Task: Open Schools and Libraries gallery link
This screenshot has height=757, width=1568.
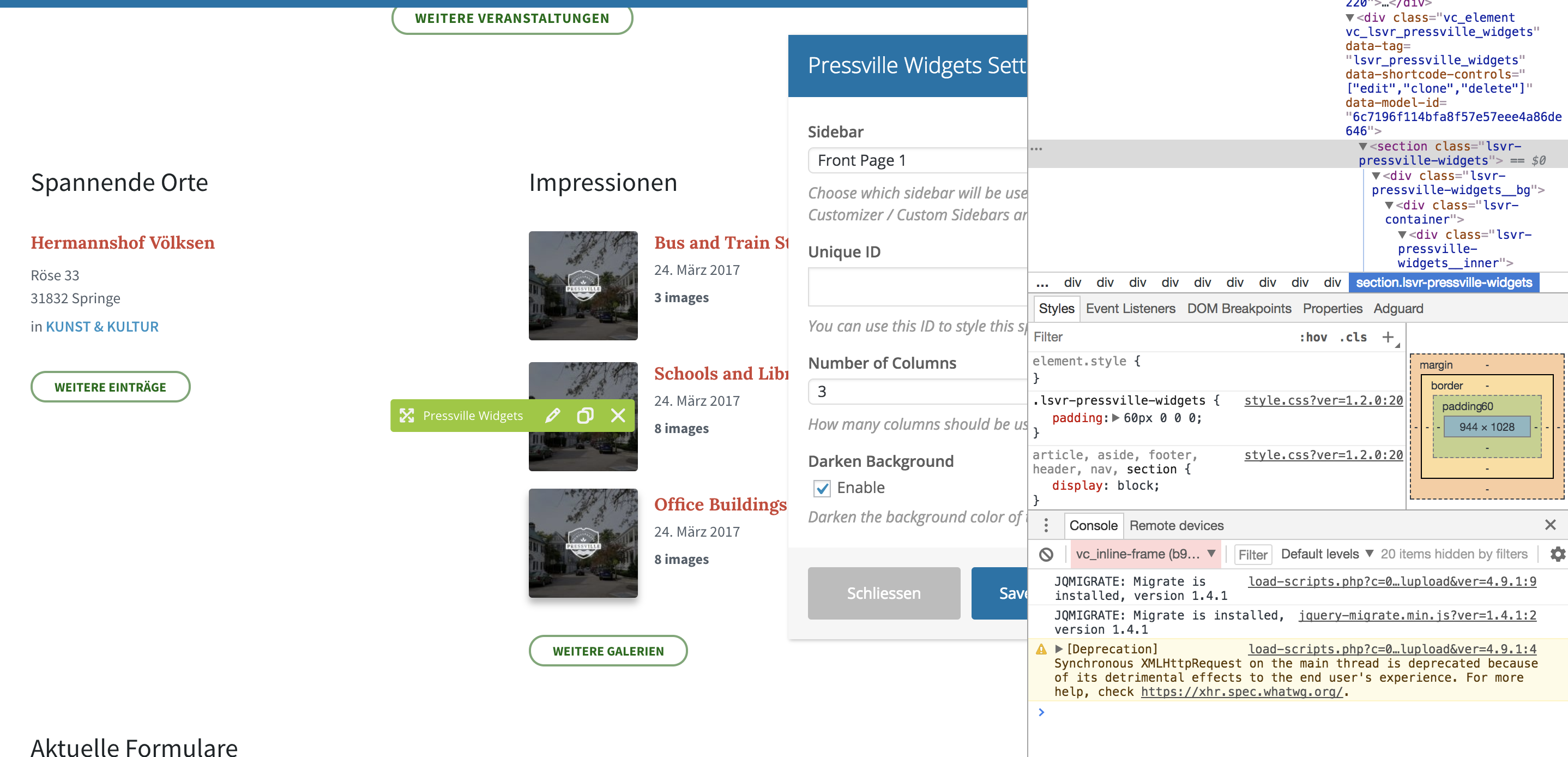Action: 721,374
